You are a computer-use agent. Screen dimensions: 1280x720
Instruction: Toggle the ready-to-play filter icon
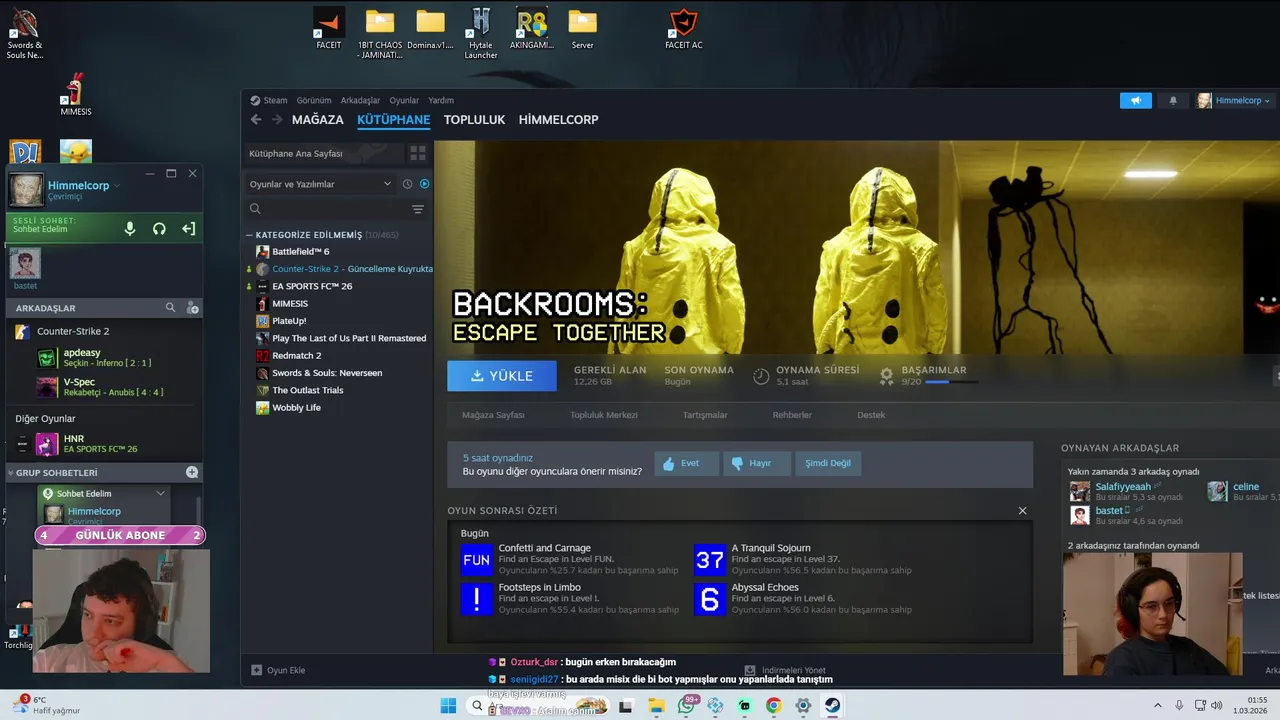425,184
